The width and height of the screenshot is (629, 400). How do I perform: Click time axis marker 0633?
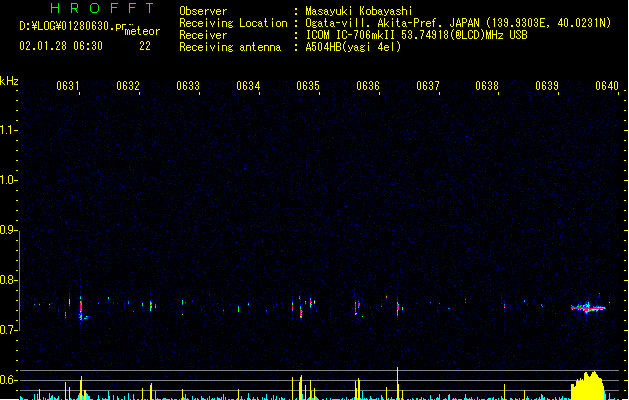188,86
